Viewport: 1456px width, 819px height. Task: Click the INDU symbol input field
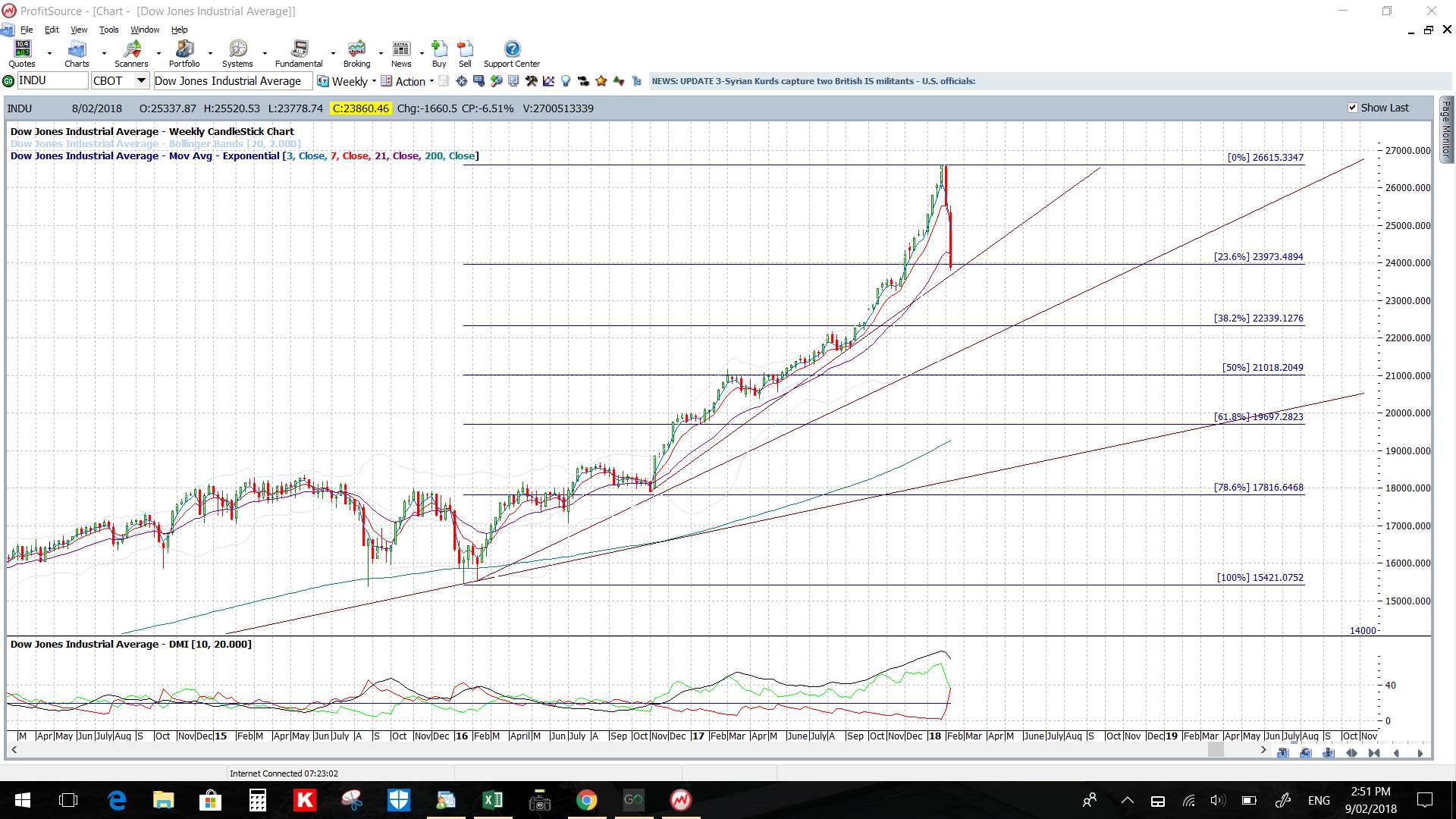[52, 81]
